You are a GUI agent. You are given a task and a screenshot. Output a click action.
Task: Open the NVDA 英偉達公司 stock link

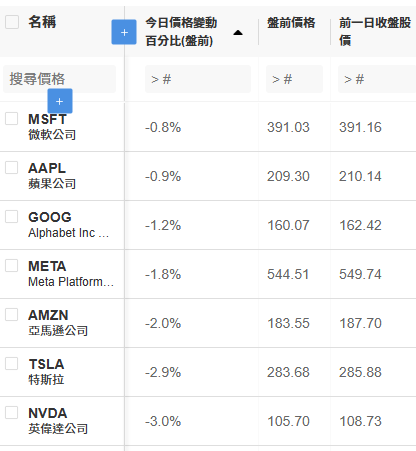tap(58, 421)
